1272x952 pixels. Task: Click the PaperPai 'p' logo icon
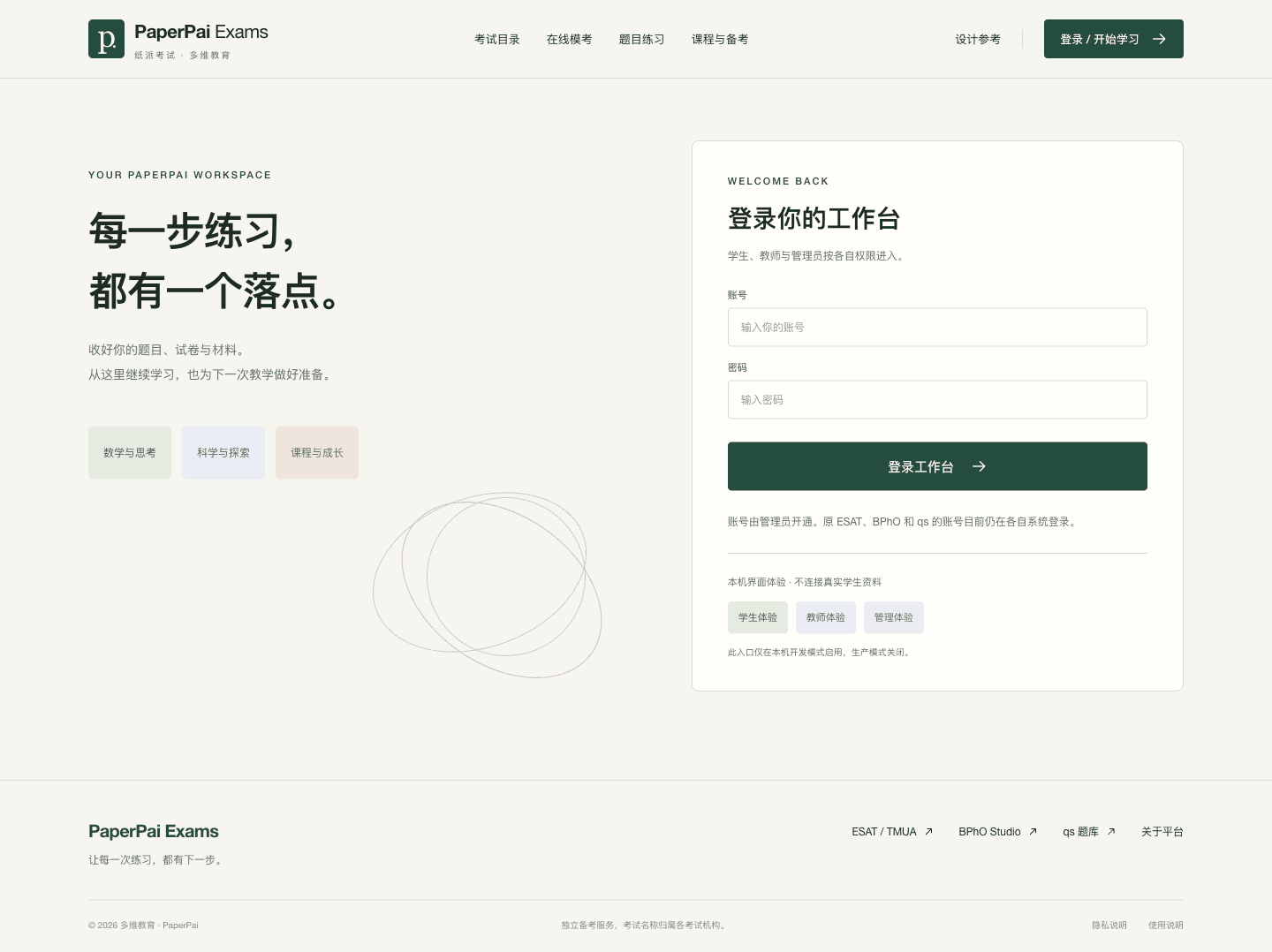pos(106,39)
